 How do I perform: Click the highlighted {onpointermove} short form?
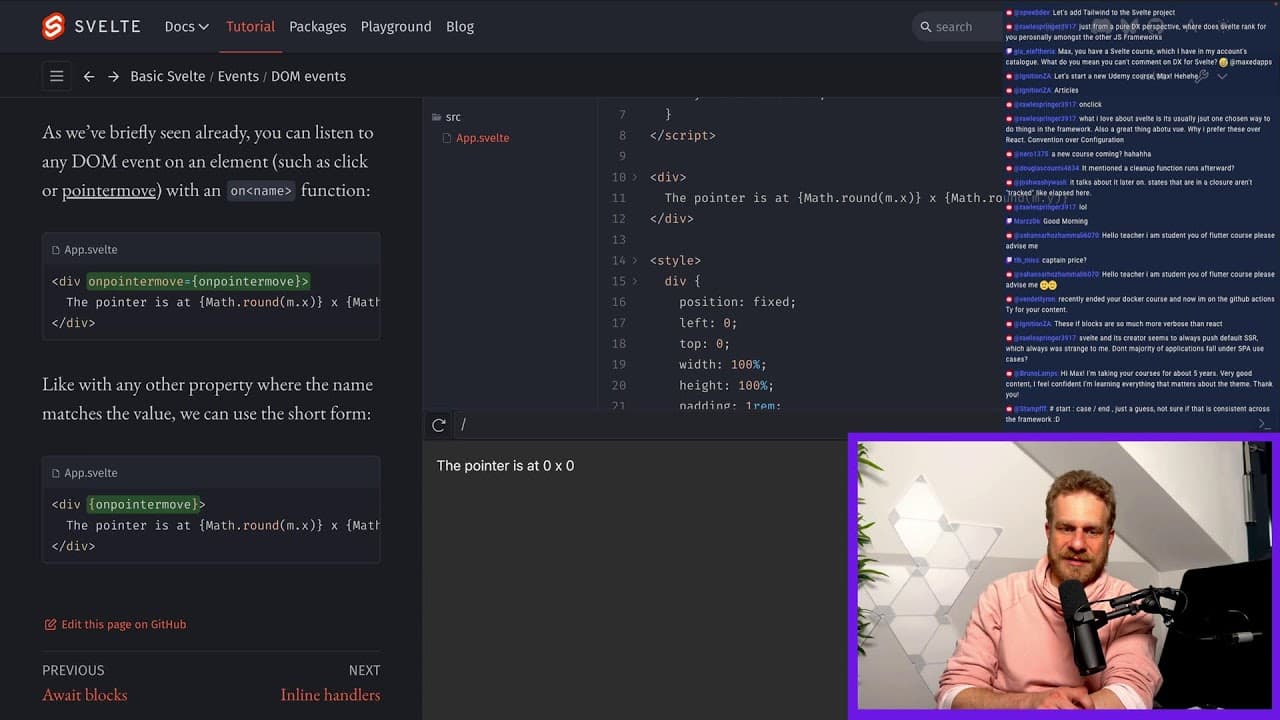146,504
